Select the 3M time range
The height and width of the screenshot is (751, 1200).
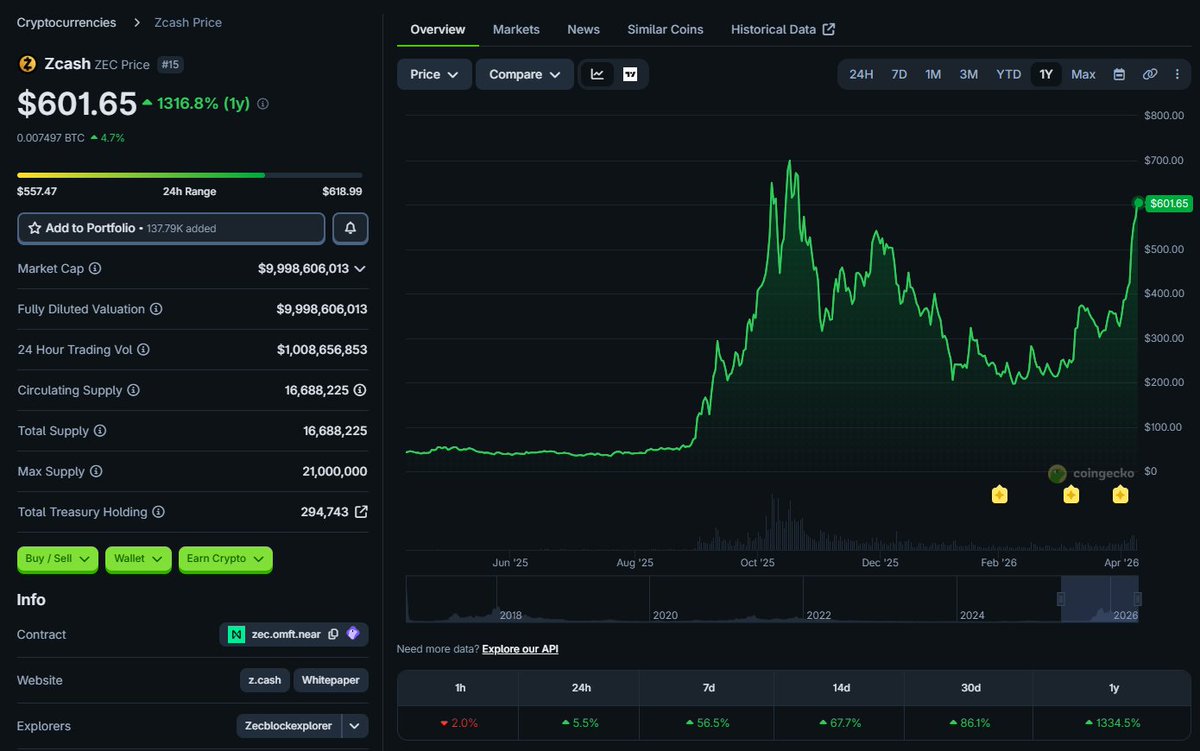tap(968, 74)
